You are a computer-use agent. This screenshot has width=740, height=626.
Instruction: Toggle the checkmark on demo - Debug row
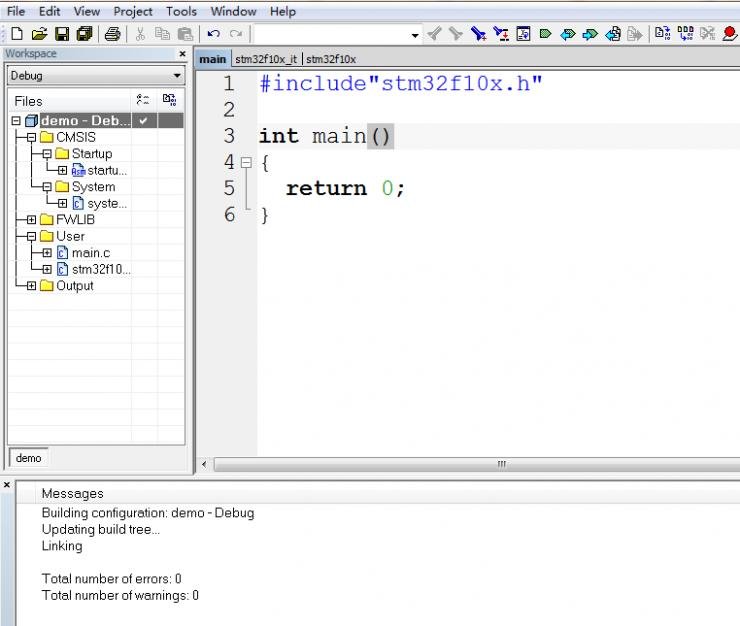144,121
